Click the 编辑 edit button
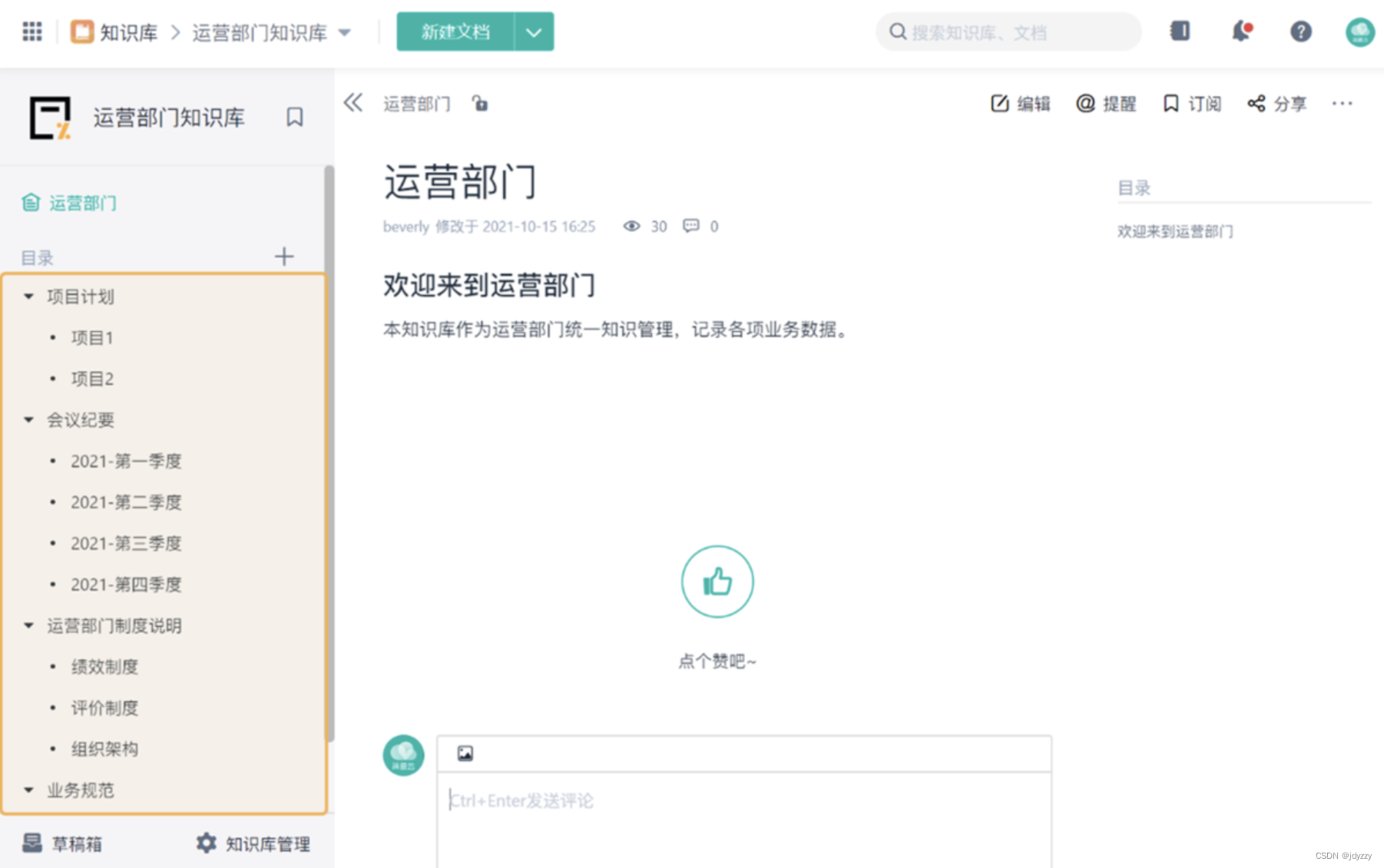The width and height of the screenshot is (1384, 868). [x=1021, y=104]
